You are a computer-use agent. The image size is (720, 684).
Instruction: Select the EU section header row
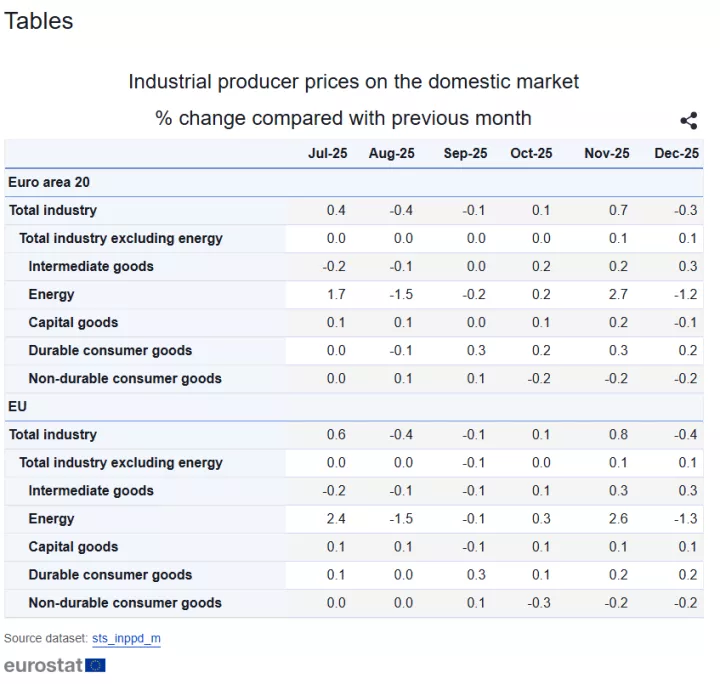17,407
